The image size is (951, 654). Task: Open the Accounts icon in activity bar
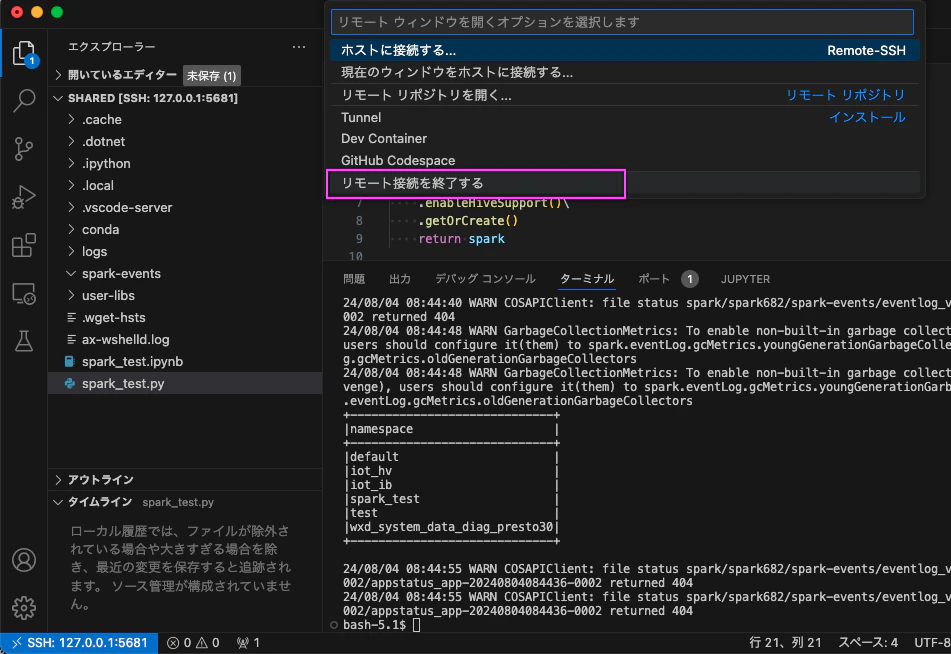24,560
